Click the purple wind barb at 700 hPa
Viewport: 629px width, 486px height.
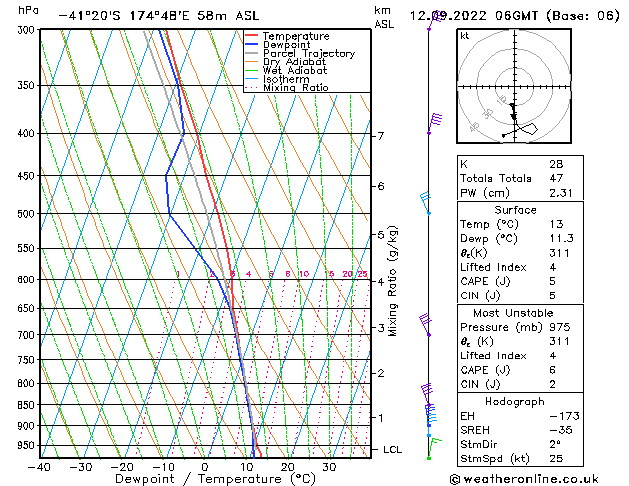pos(425,325)
